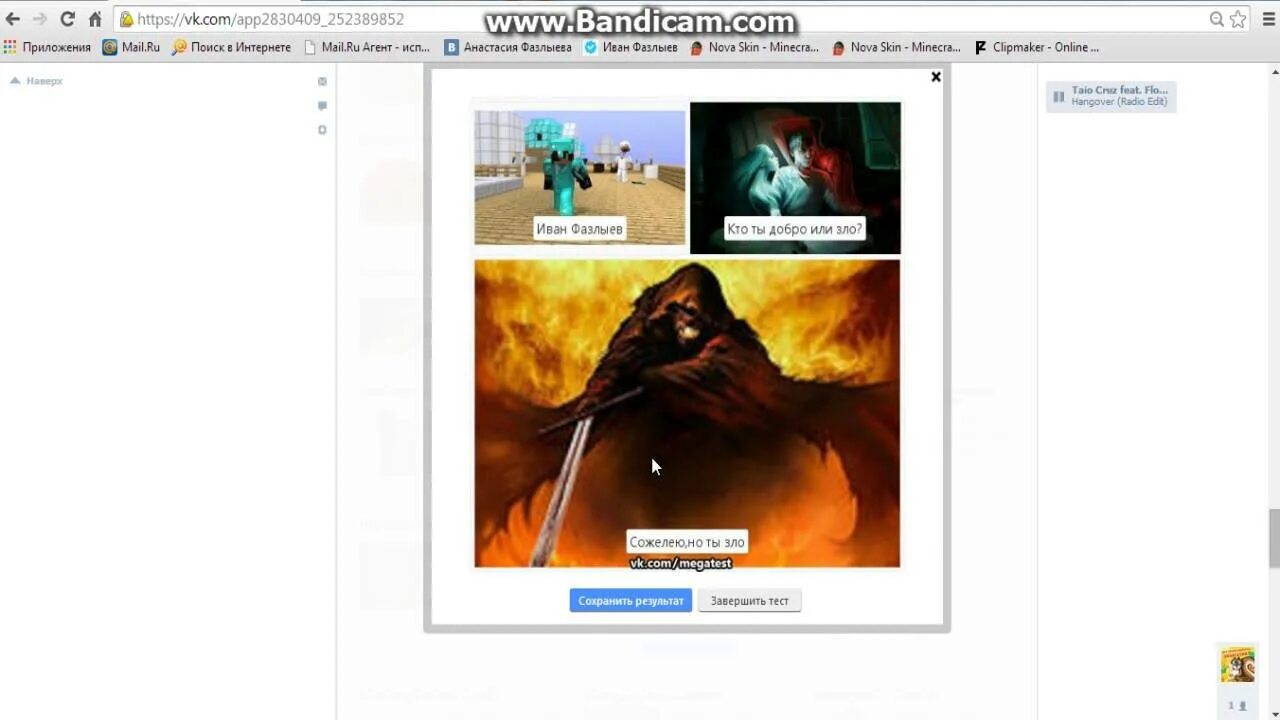Go back with the browser back arrow
1280x720 pixels.
tap(13, 19)
